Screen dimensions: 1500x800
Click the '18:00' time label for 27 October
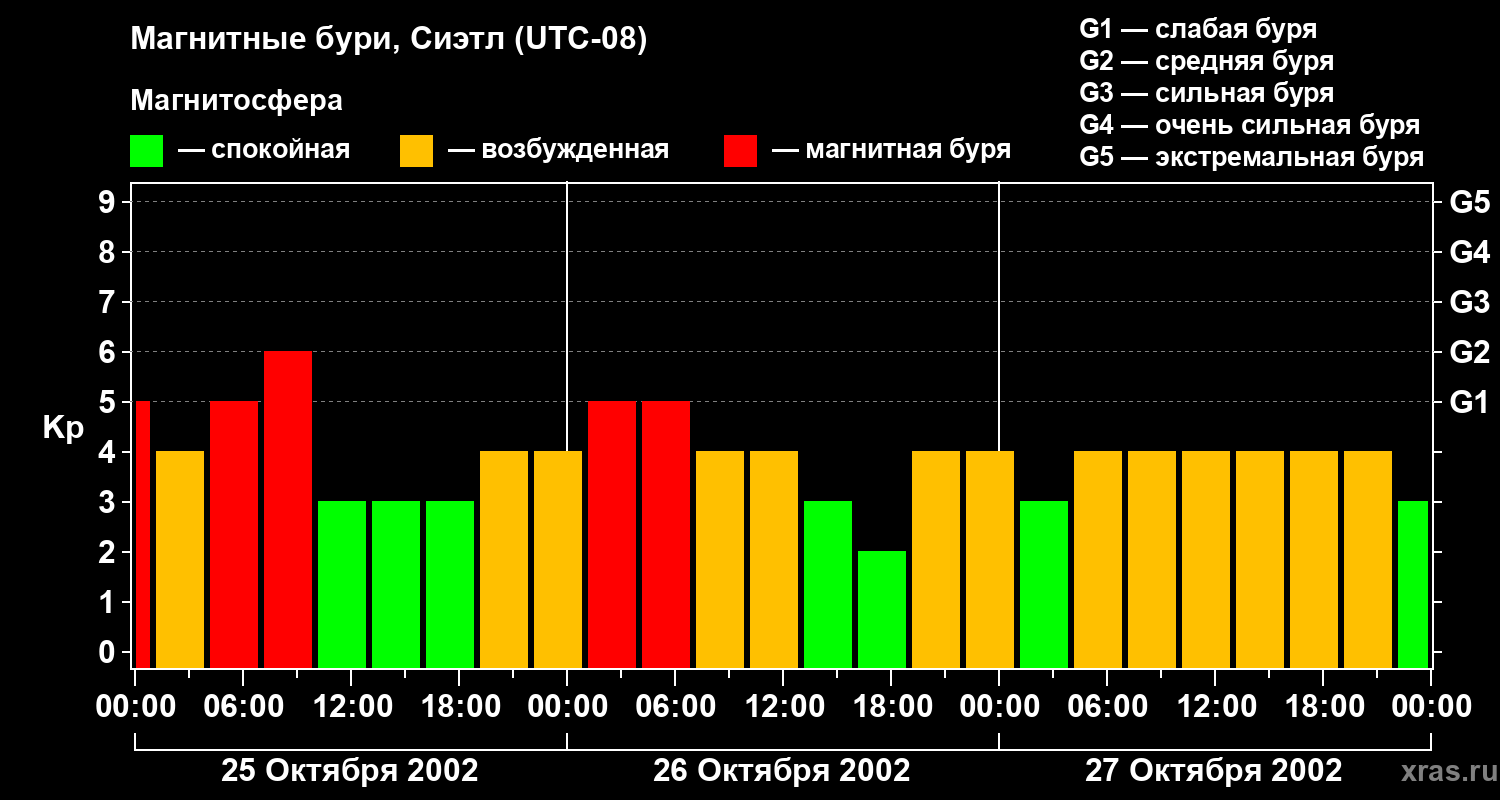point(1323,707)
